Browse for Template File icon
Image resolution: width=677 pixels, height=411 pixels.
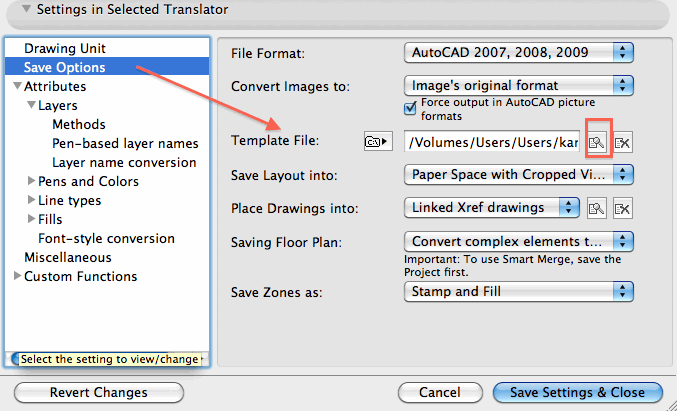point(597,142)
